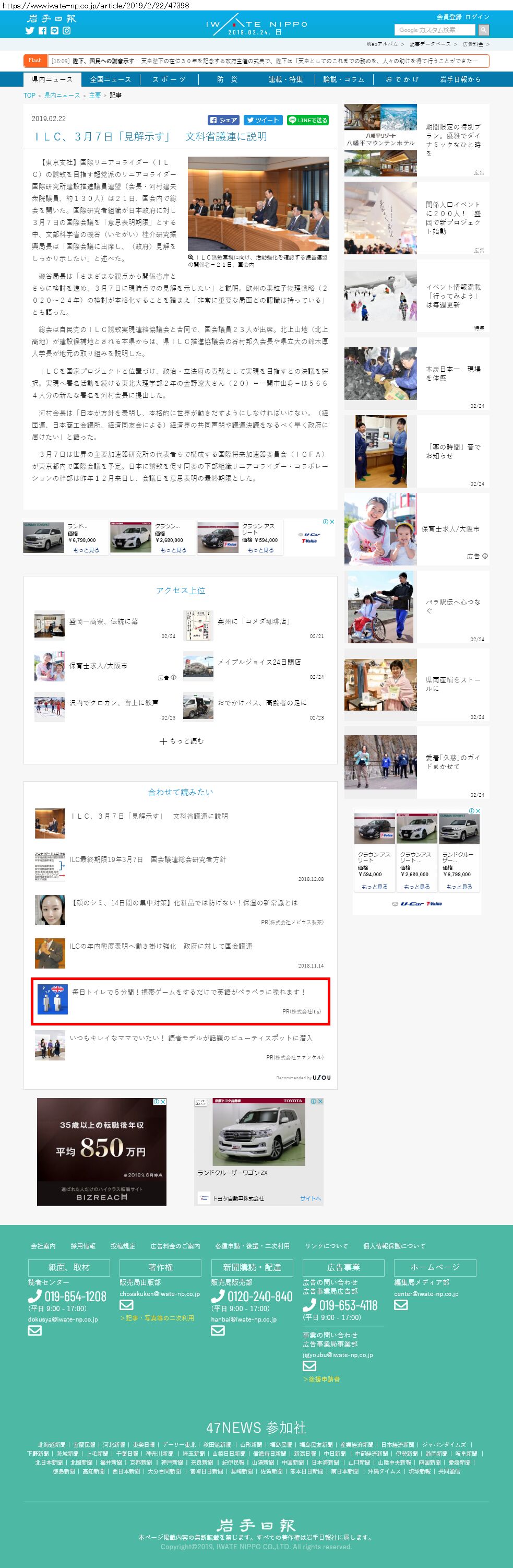This screenshot has width=513, height=1568.
Task: Open the 会員登録 link
Action: 448,17
